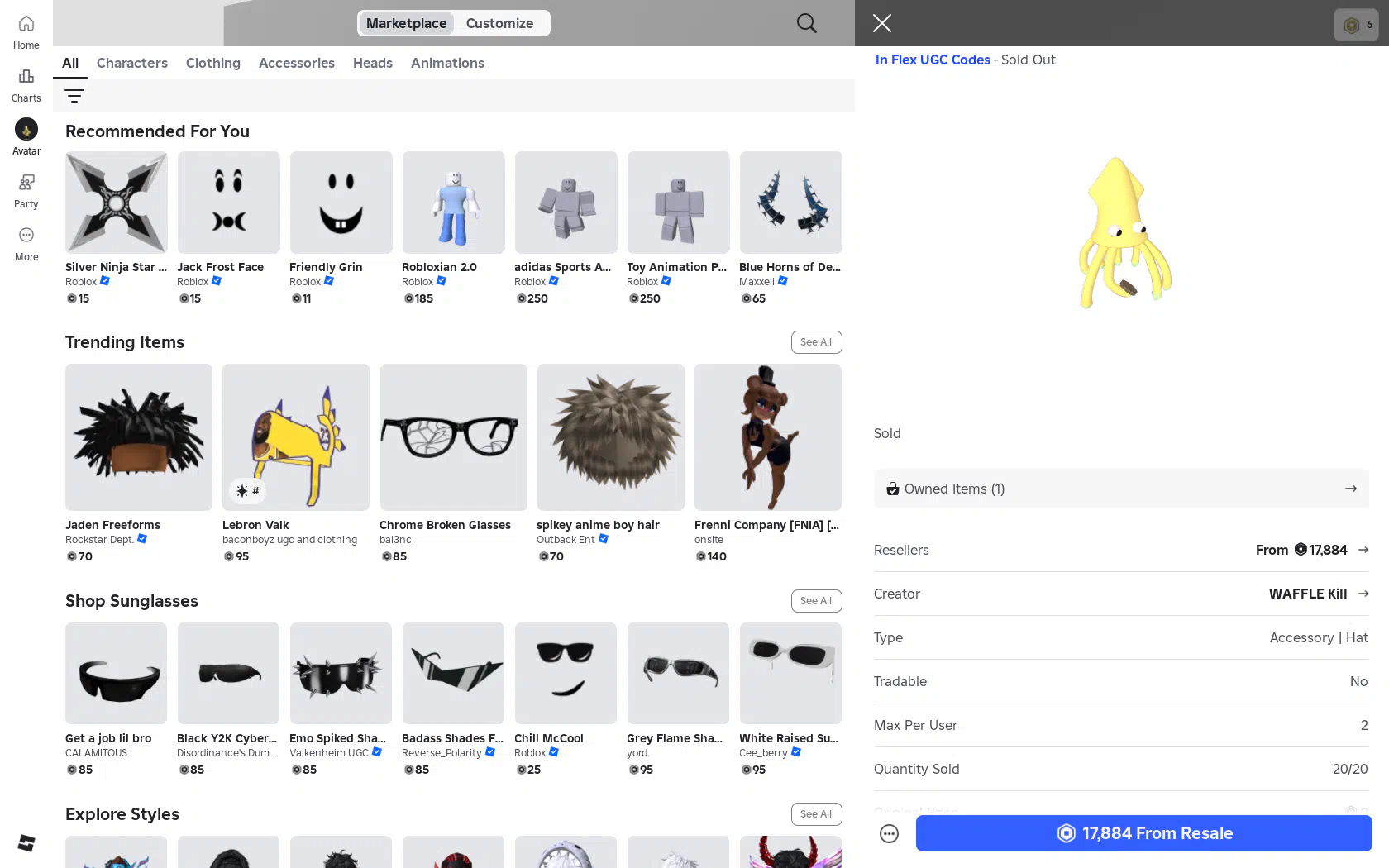1389x868 pixels.
Task: Click the 'Rockstar Dept.' creator name
Action: pos(99,540)
